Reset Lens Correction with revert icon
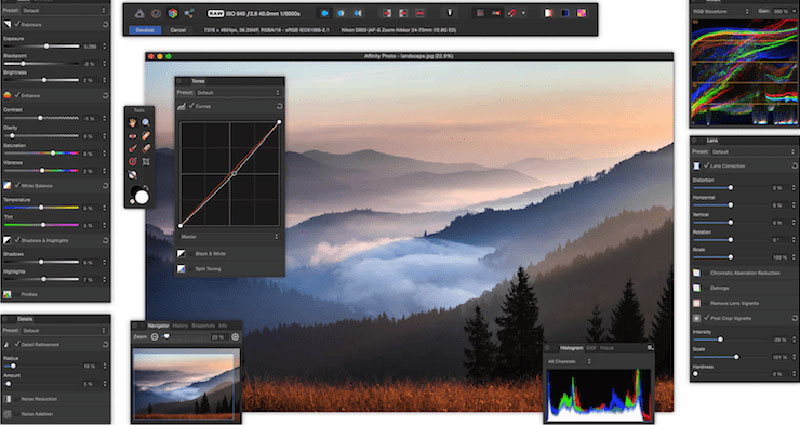The height and width of the screenshot is (425, 800). click(794, 166)
